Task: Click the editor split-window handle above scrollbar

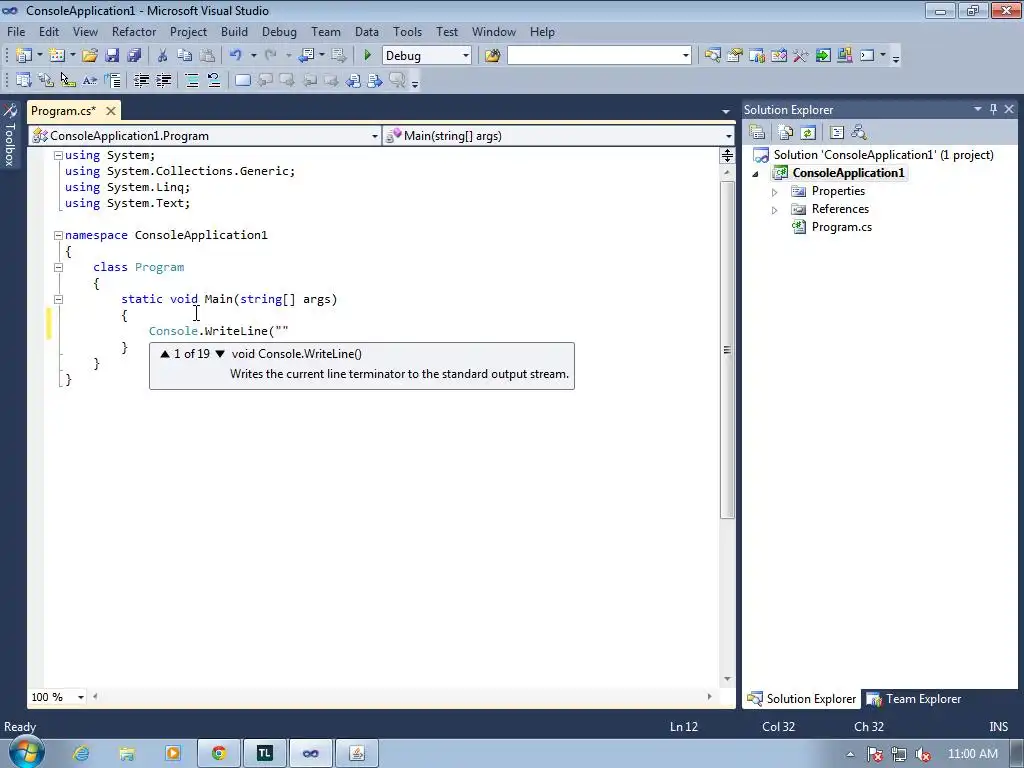Action: 727,155
